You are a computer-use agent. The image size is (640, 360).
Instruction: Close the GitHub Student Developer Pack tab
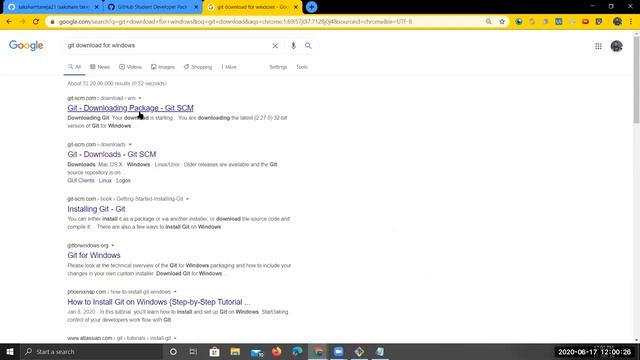tap(196, 7)
